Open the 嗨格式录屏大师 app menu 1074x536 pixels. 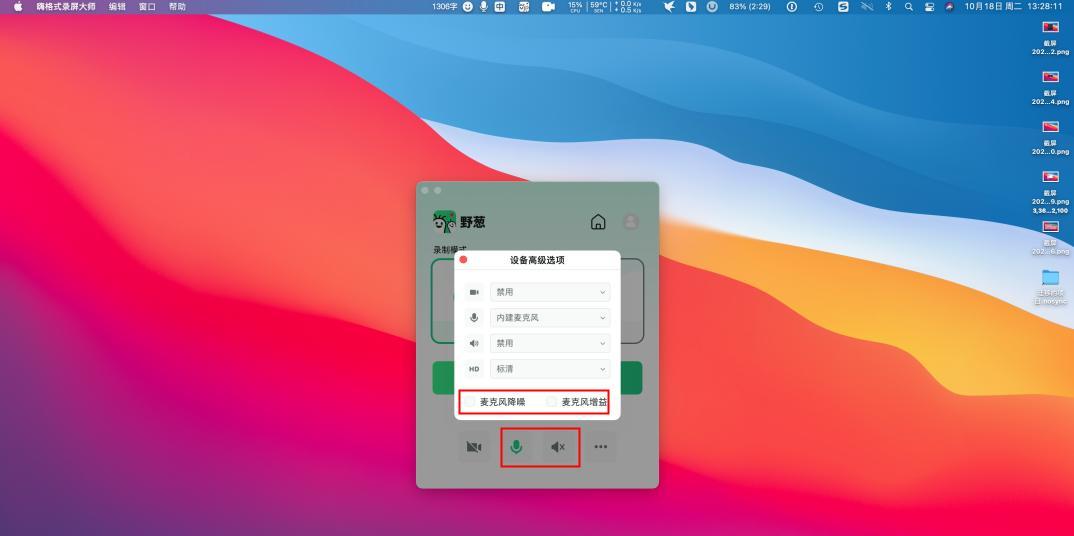pos(66,6)
